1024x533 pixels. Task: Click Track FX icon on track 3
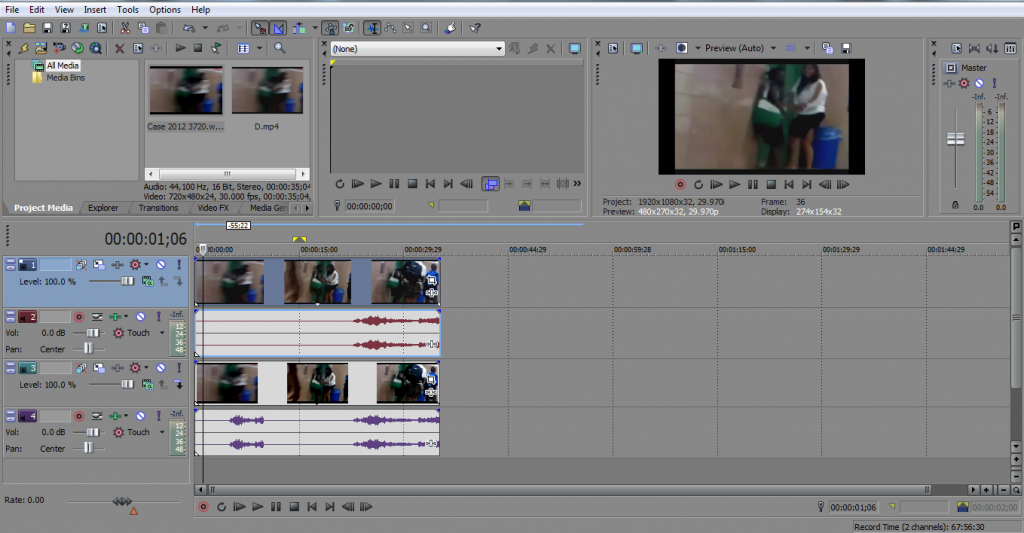click(x=118, y=368)
